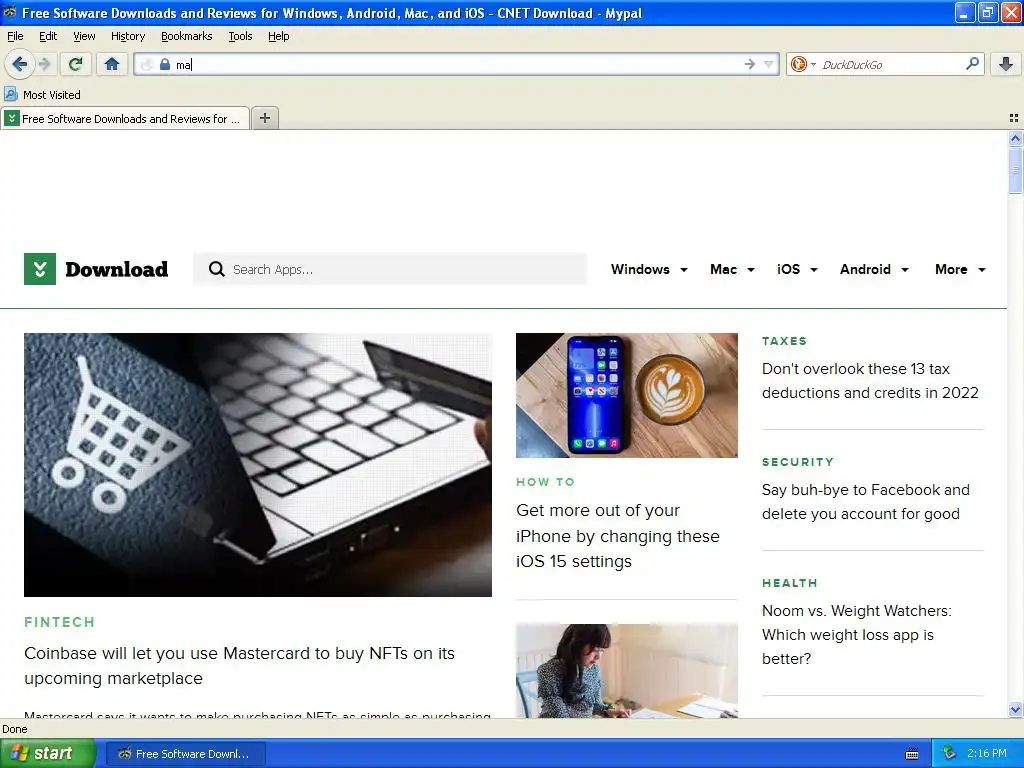The image size is (1024, 768).
Task: Open the Tools menu
Action: coord(240,36)
